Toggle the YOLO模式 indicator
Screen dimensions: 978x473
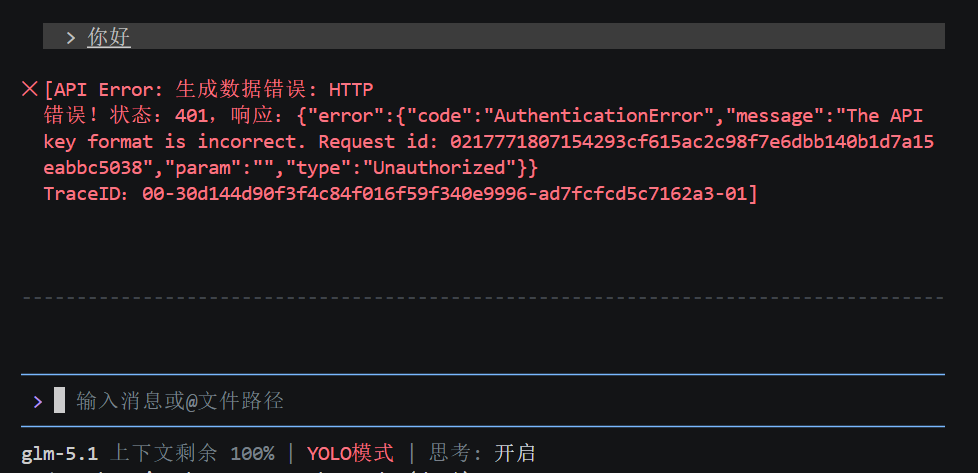point(350,453)
